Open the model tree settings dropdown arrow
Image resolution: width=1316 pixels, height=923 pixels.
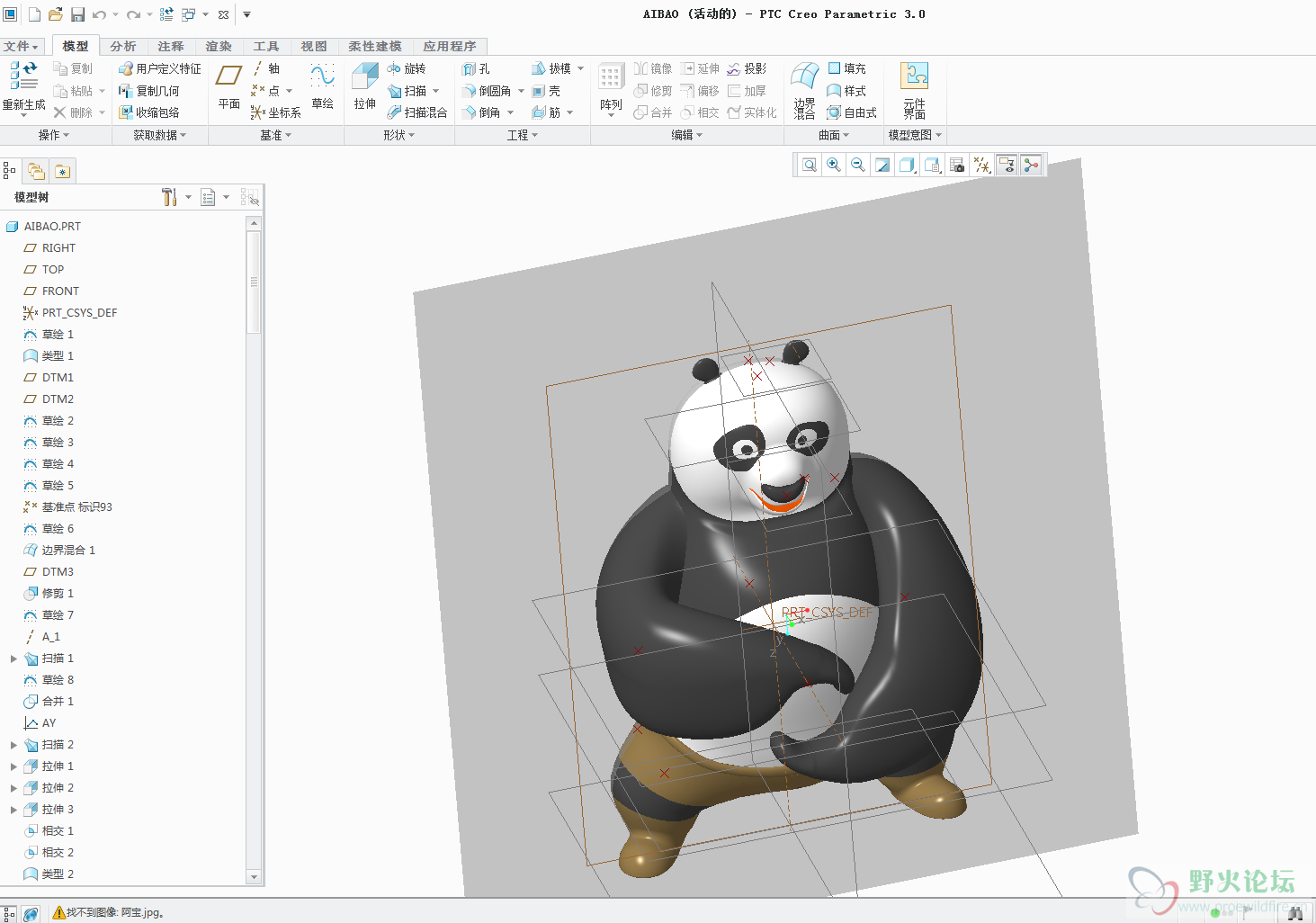(188, 197)
